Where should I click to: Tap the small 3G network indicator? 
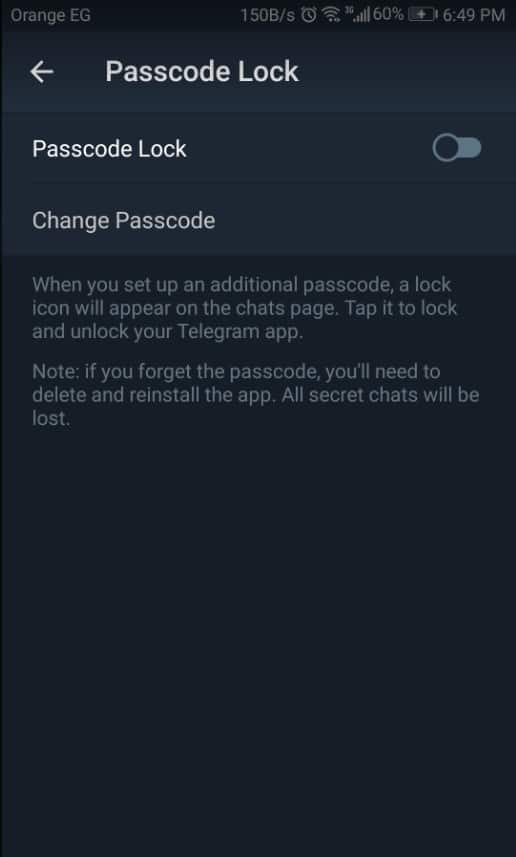point(348,11)
